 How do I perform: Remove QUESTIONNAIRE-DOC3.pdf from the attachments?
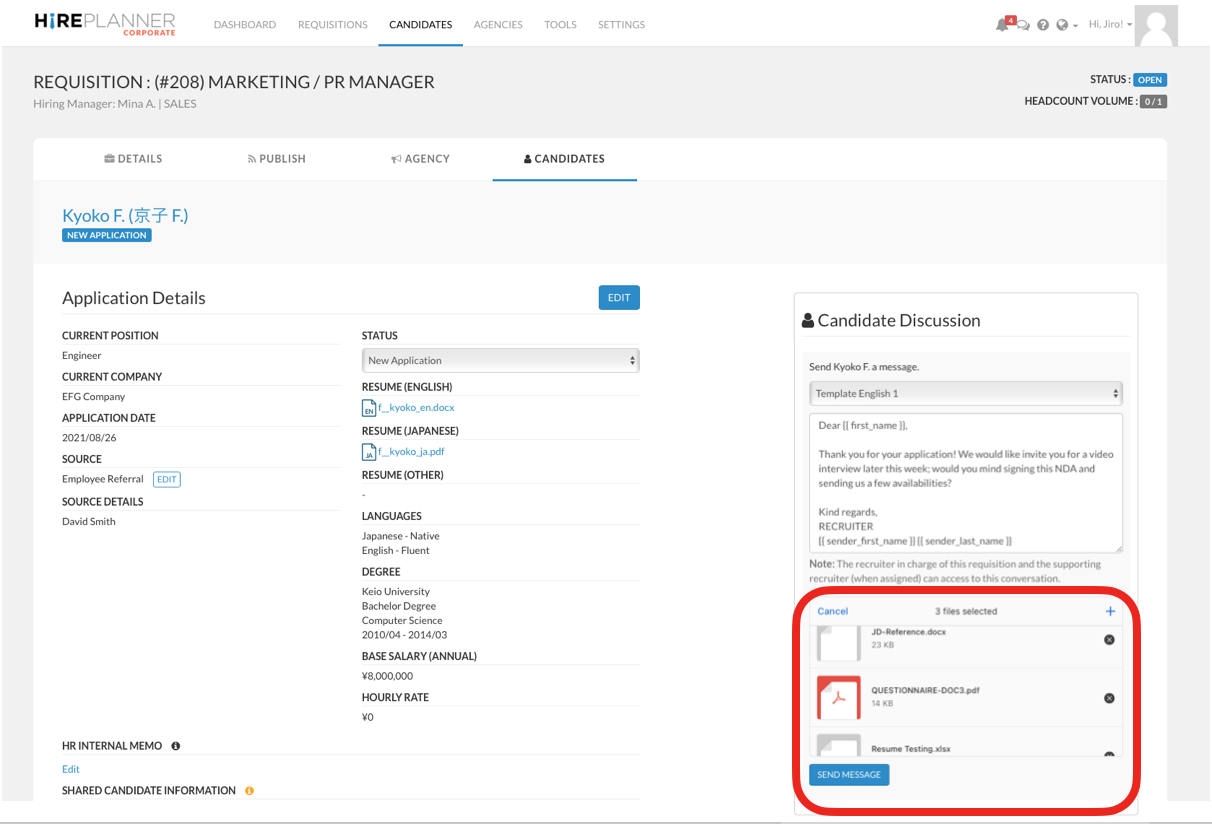(1109, 698)
